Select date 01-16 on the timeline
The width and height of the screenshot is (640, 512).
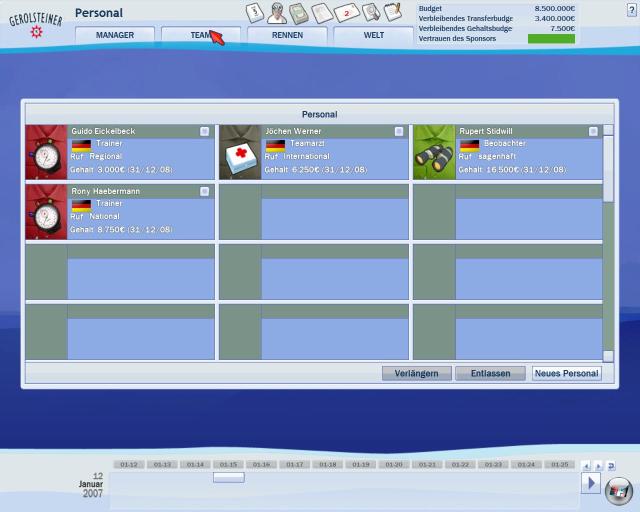[x=261, y=465]
